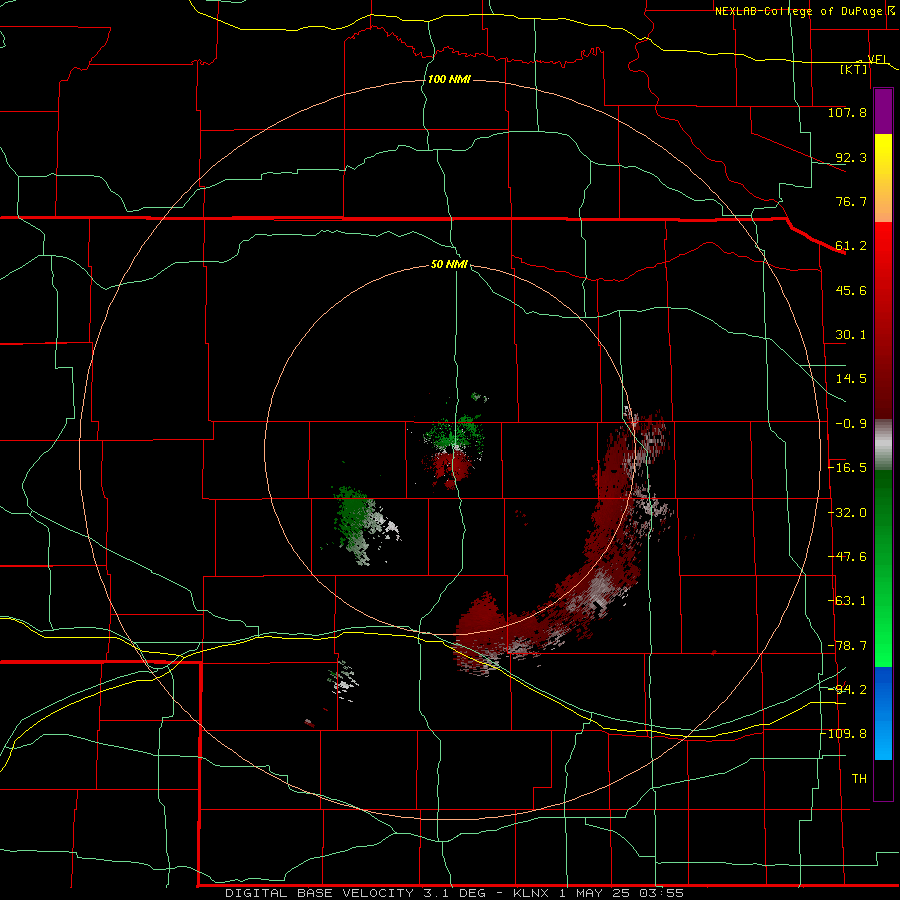Pick the gray near-zero segment of the color bar

[x=883, y=445]
